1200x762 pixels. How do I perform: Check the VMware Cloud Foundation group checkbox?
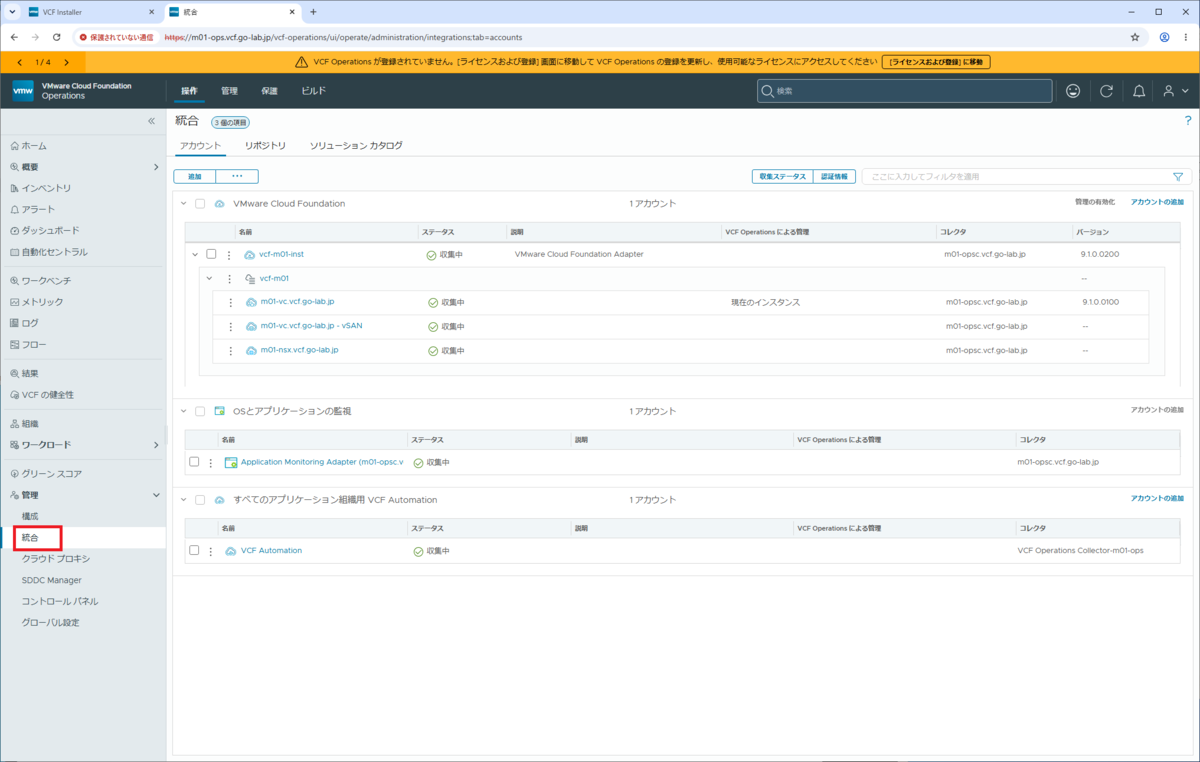[200, 203]
